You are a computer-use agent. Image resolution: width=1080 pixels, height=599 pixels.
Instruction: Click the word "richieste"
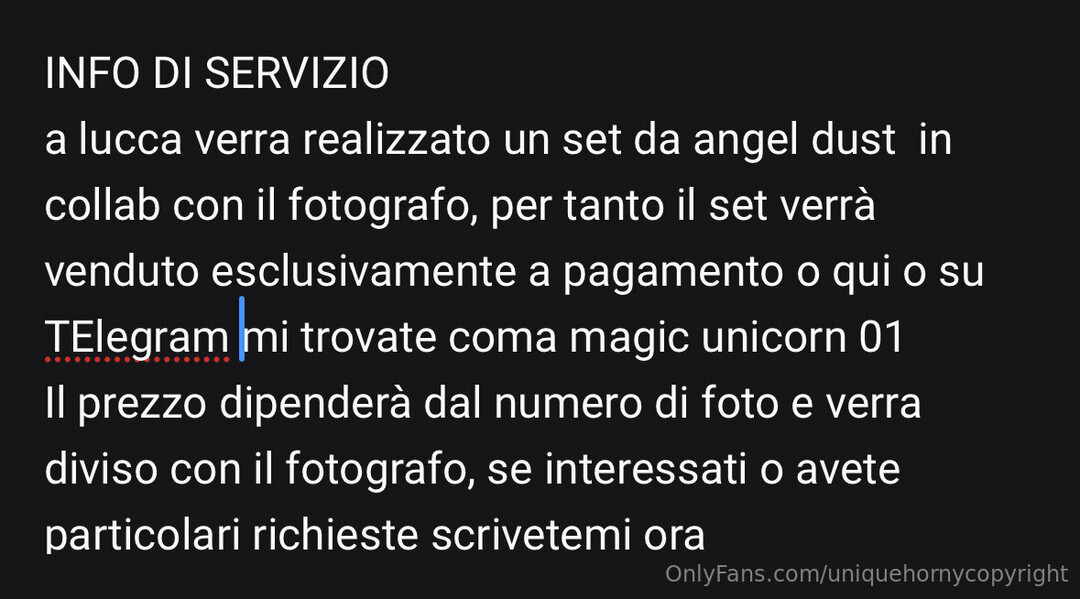(x=335, y=536)
